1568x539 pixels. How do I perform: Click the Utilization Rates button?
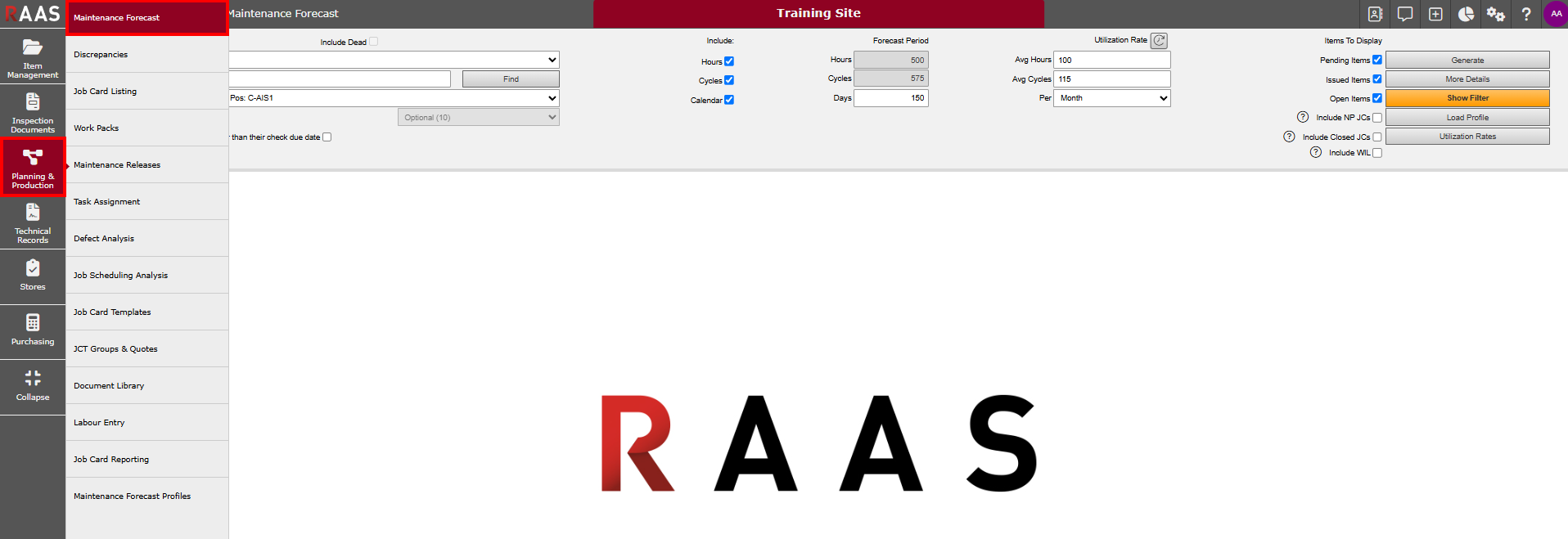(1467, 137)
